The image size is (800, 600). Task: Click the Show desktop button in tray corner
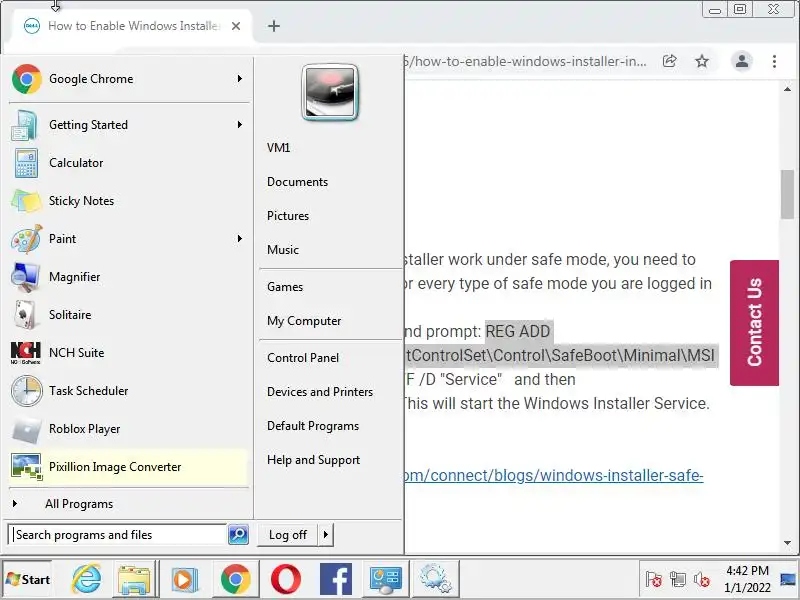pyautogui.click(x=788, y=579)
